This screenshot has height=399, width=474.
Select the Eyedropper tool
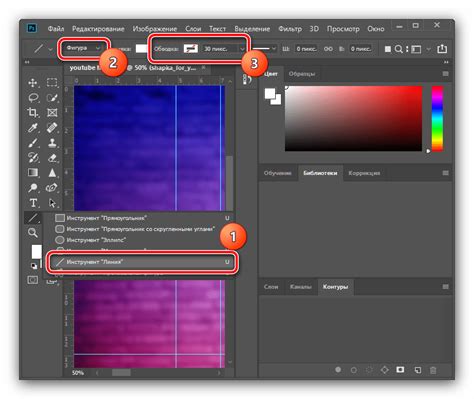coord(33,128)
